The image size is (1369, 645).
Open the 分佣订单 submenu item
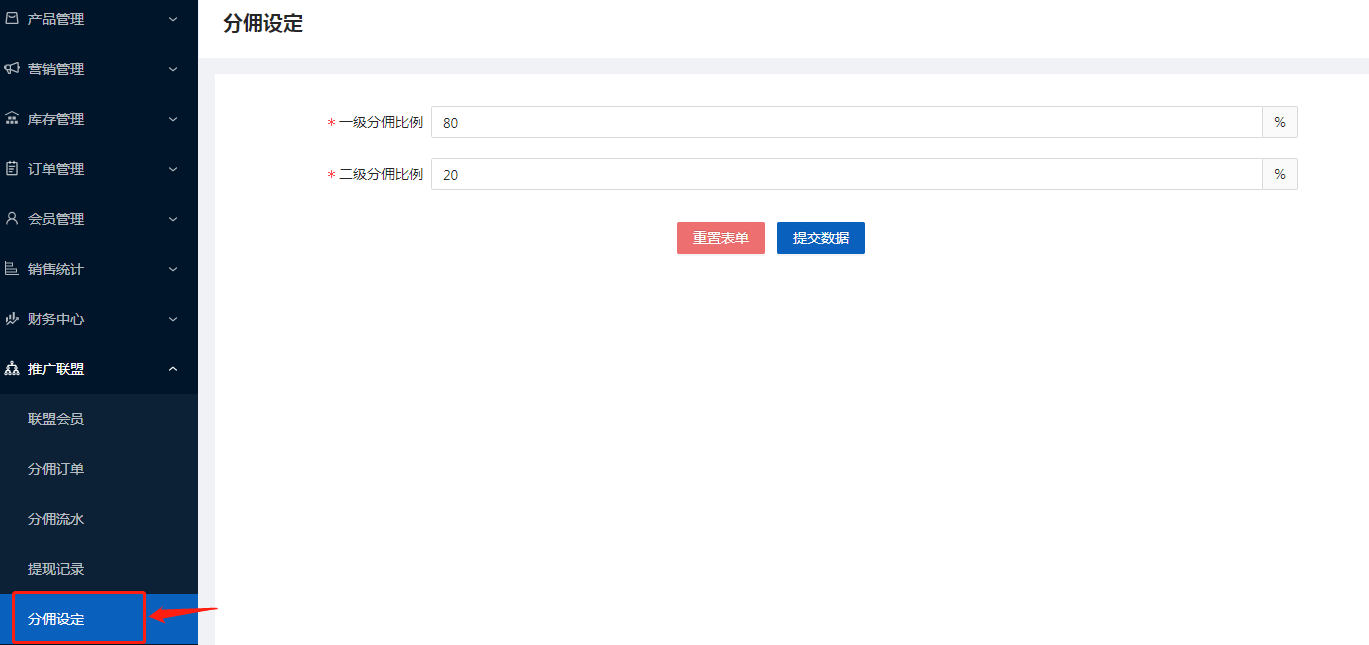pos(56,469)
